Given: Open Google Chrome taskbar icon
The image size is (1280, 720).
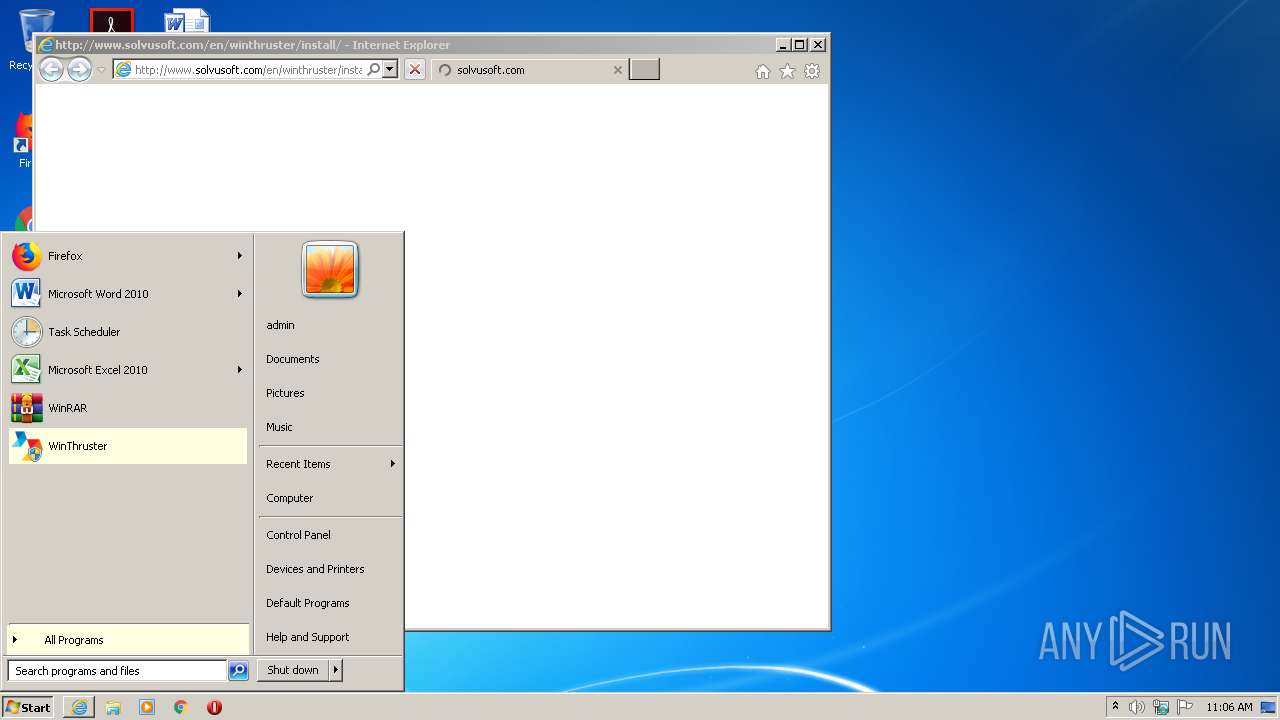Looking at the screenshot, I should click(x=181, y=707).
